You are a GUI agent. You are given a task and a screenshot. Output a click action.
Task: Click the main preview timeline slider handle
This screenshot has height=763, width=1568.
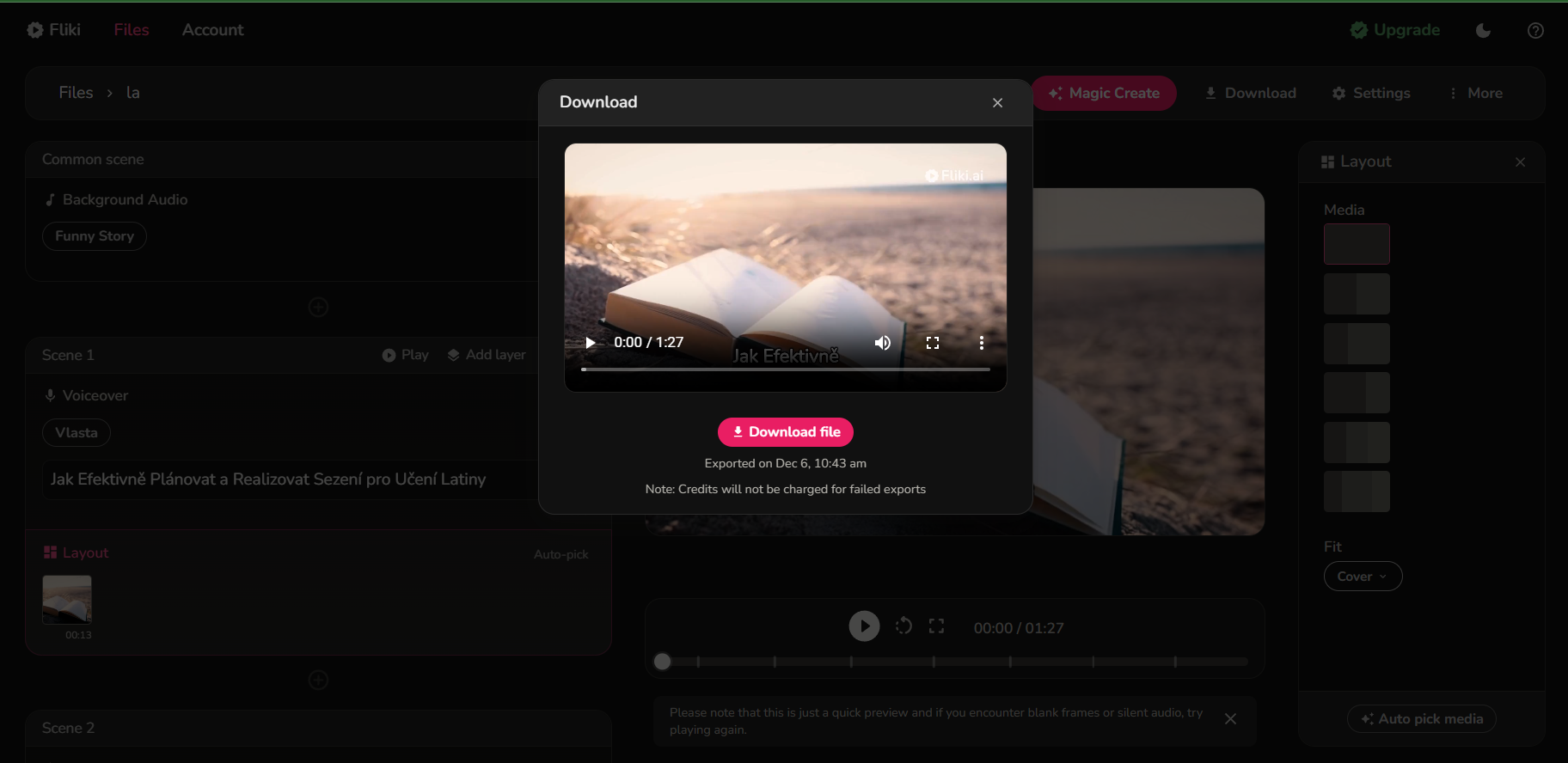[x=662, y=662]
